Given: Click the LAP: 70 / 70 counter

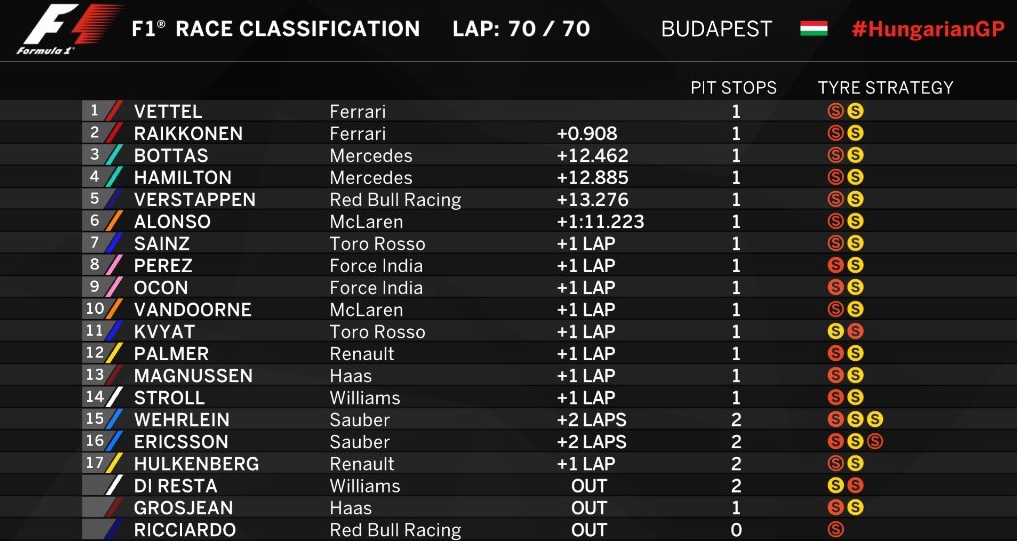Looking at the screenshot, I should click(521, 28).
